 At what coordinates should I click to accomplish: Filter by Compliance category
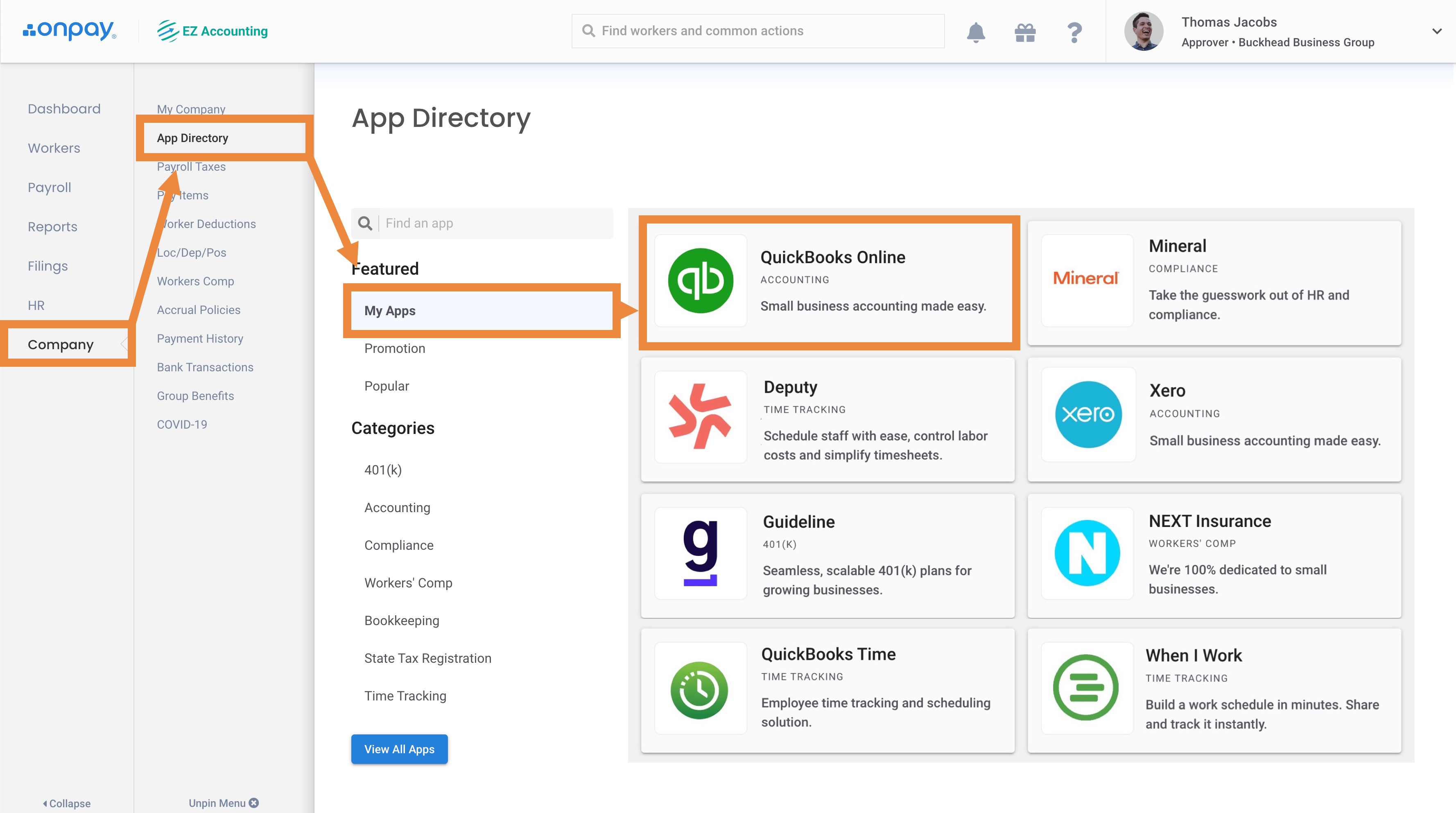[x=399, y=545]
